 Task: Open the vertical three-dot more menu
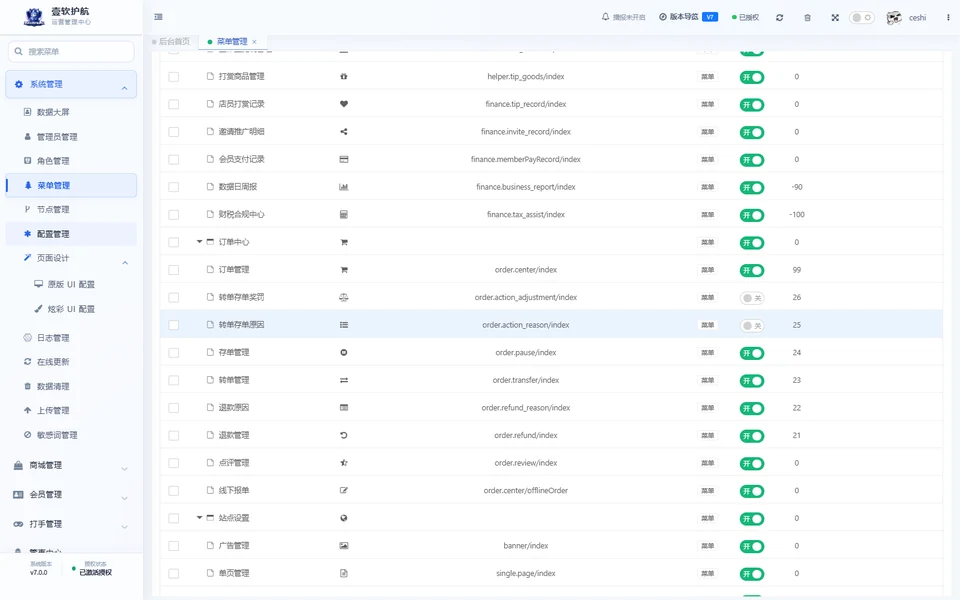(948, 17)
